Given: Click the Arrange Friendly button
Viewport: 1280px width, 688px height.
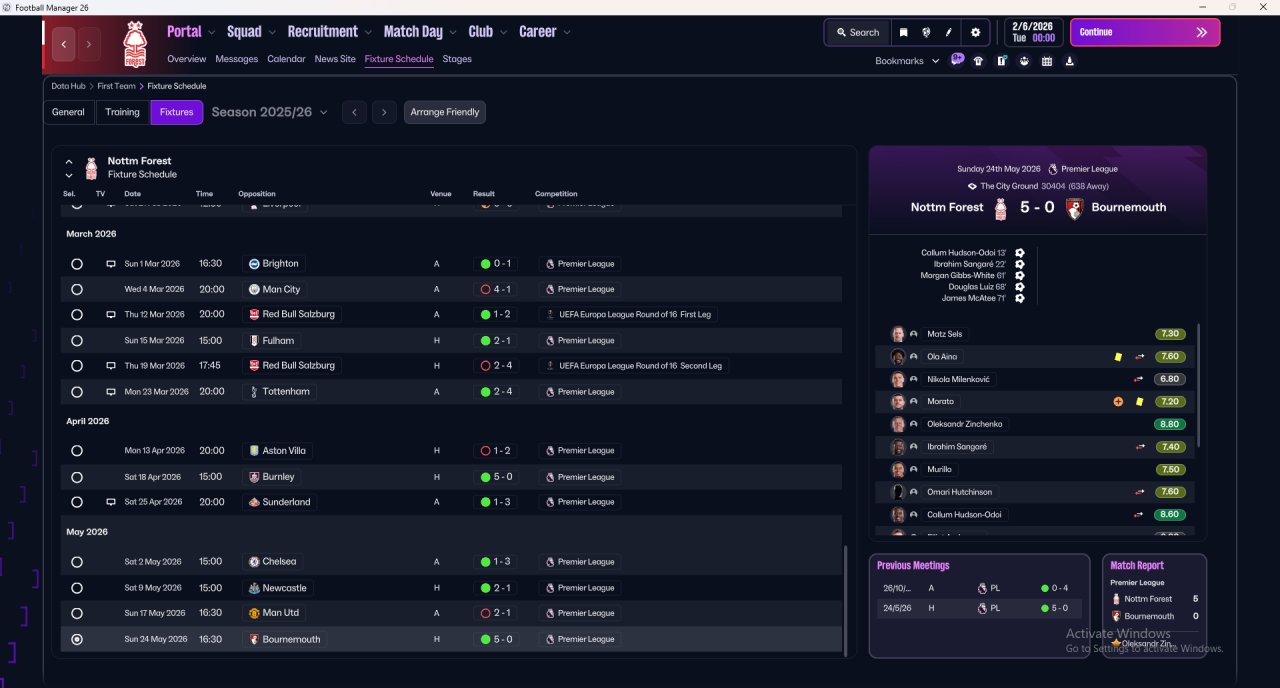Looking at the screenshot, I should (x=445, y=112).
